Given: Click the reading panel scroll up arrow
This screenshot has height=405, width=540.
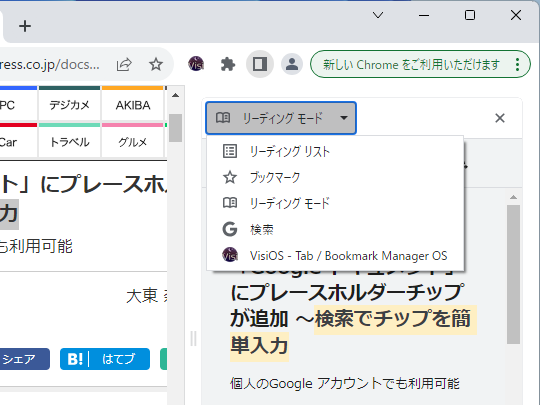Looking at the screenshot, I should coord(513,197).
